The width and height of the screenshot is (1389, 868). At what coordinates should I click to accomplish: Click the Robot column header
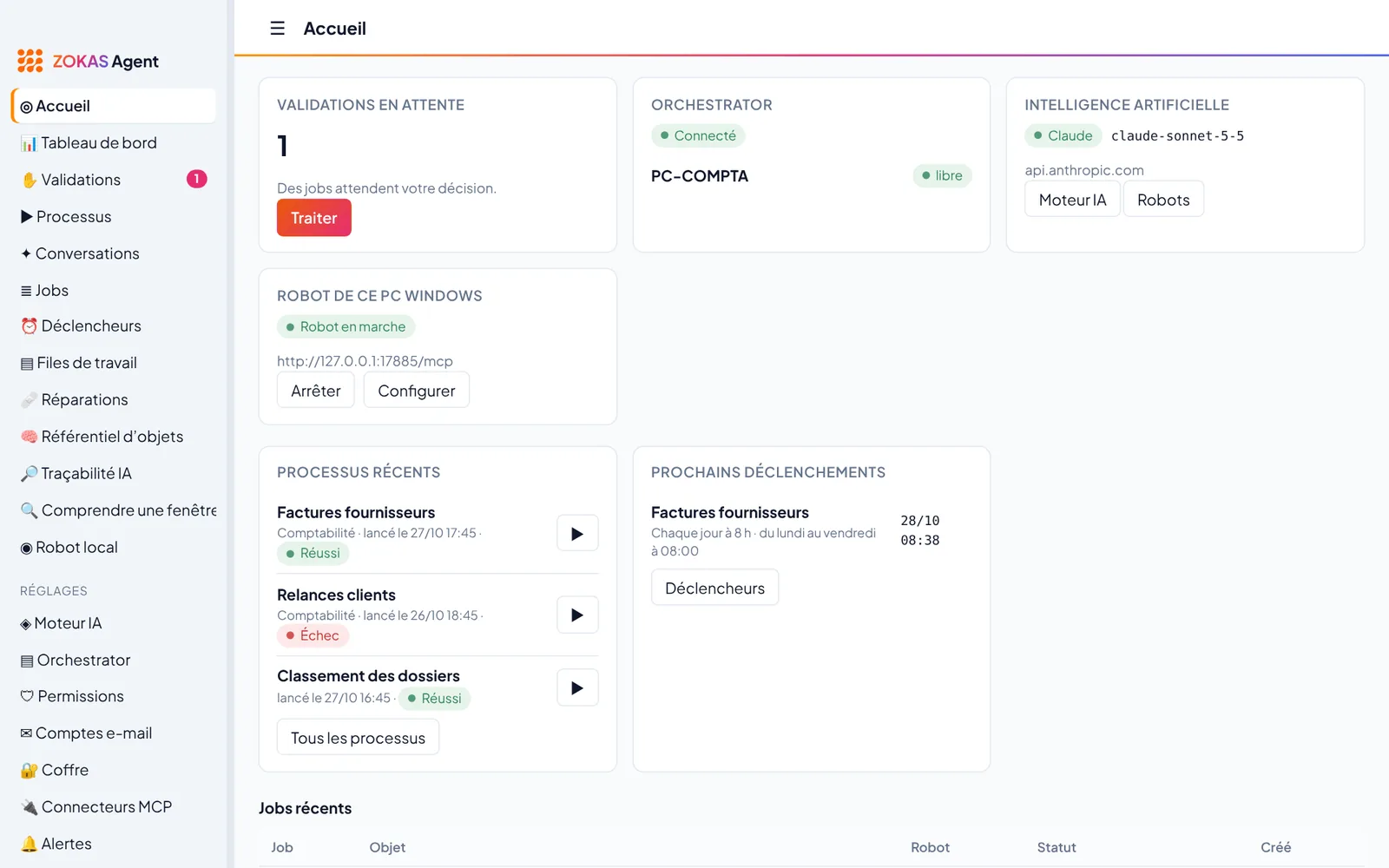point(930,847)
